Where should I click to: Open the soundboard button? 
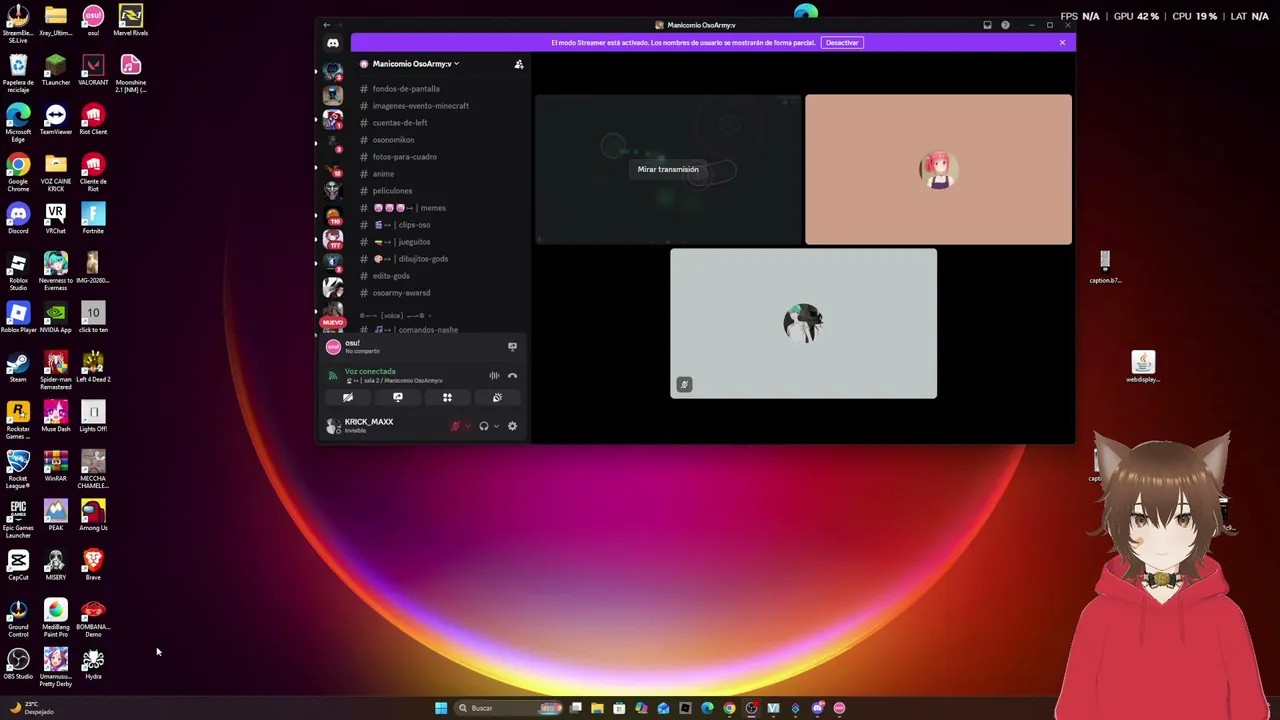(497, 398)
